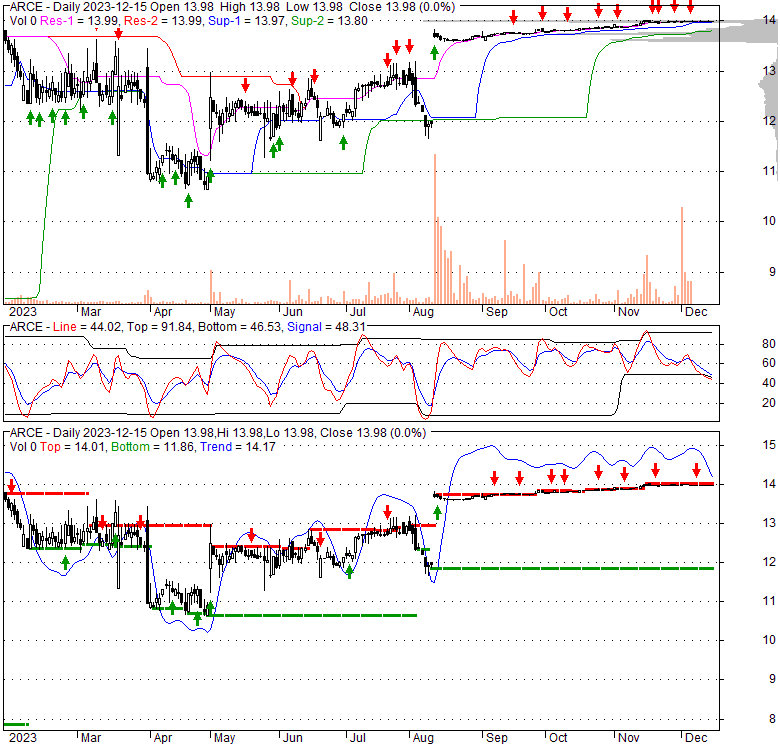Select the Res-2 = 13.99 legend label
Viewport: 780px width, 745px height.
(x=164, y=21)
